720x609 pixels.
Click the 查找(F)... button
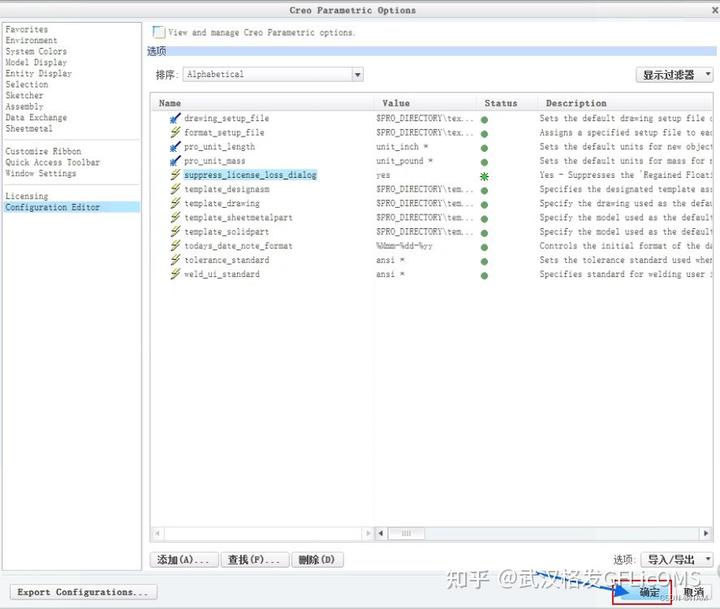pyautogui.click(x=254, y=560)
